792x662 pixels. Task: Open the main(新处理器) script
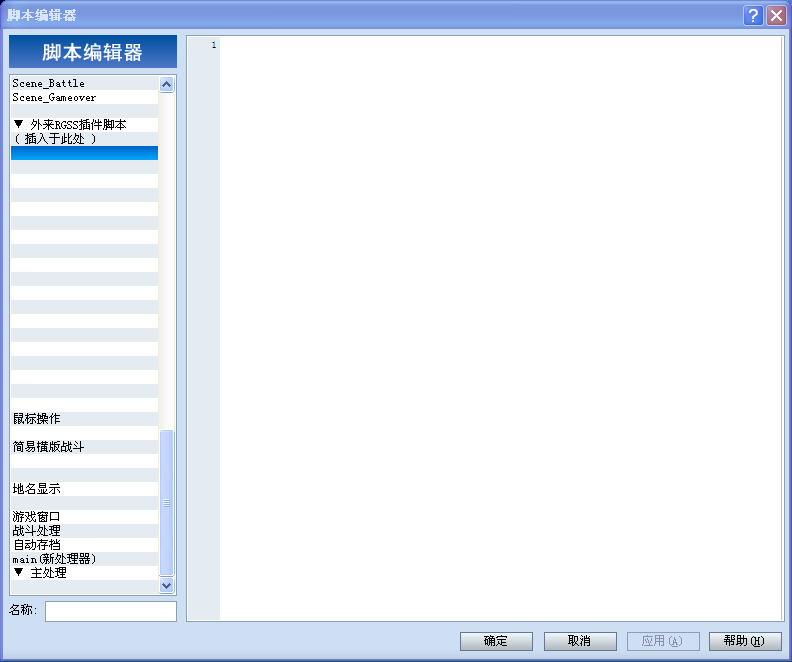(84, 559)
